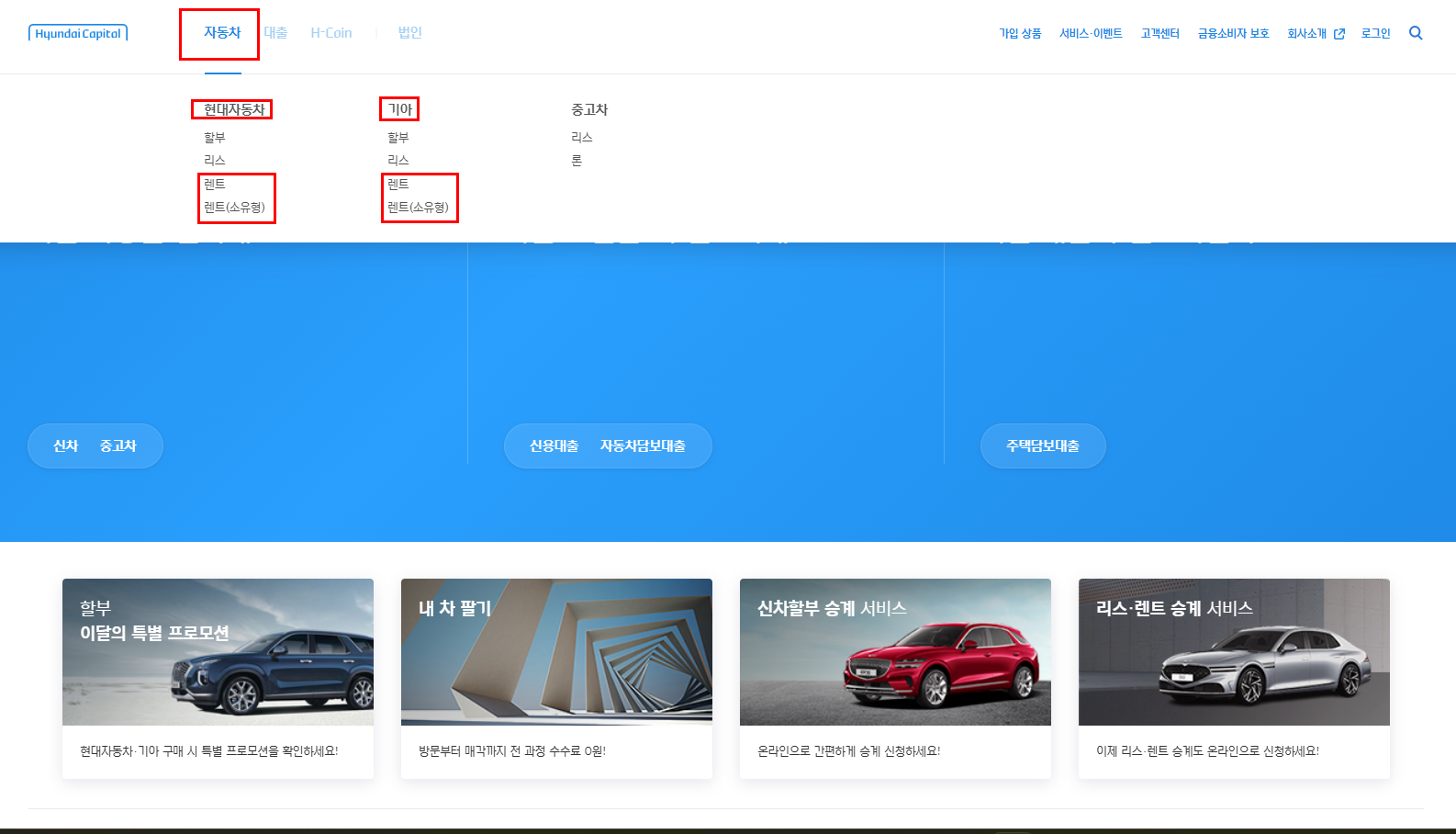The width and height of the screenshot is (1456, 834).
Task: Click text 방문부터 매각까지 전 과정 수수료 0원!
Action: pos(512,751)
